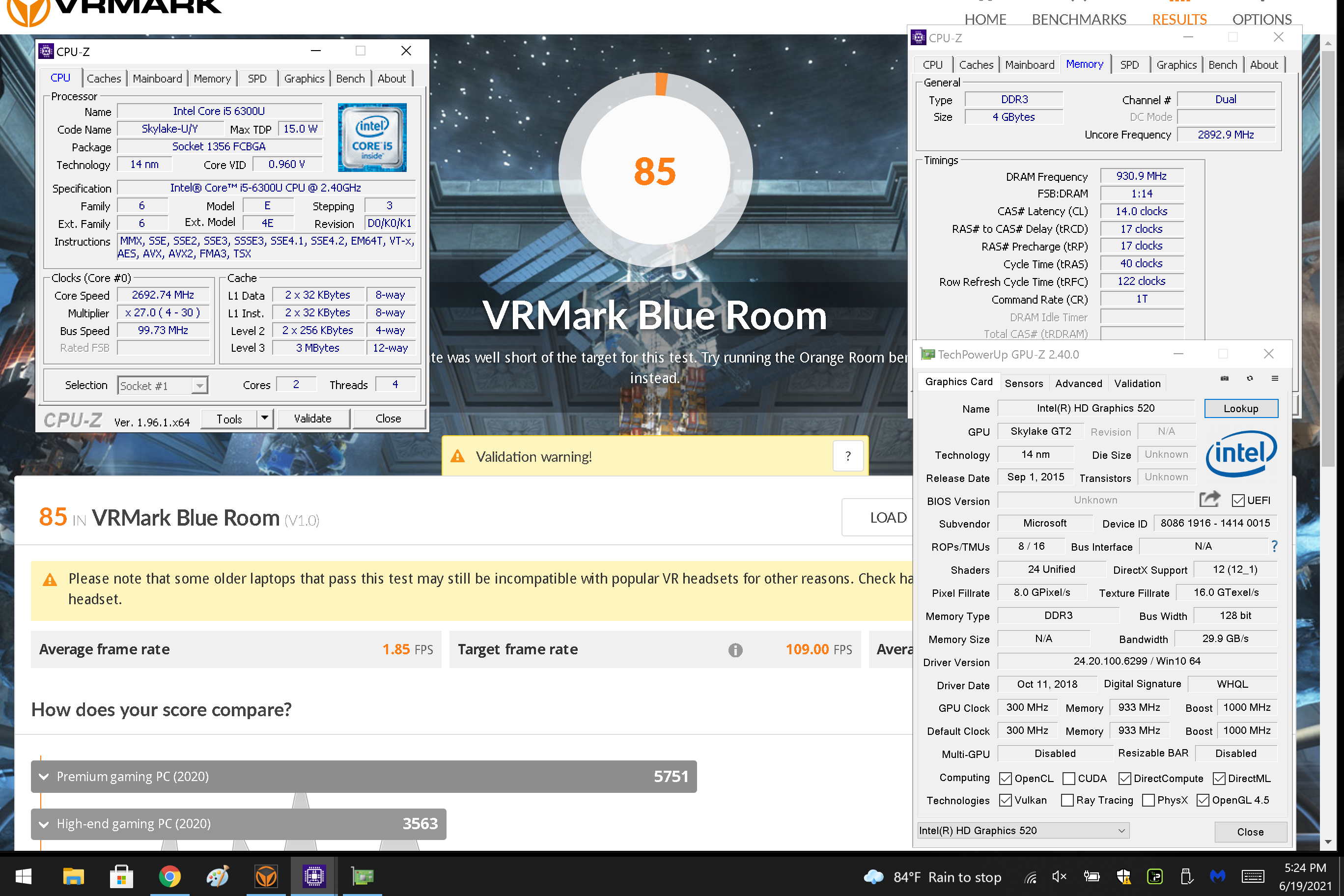1344x896 pixels.
Task: Toggle the CUDA checkbox
Action: click(1068, 779)
